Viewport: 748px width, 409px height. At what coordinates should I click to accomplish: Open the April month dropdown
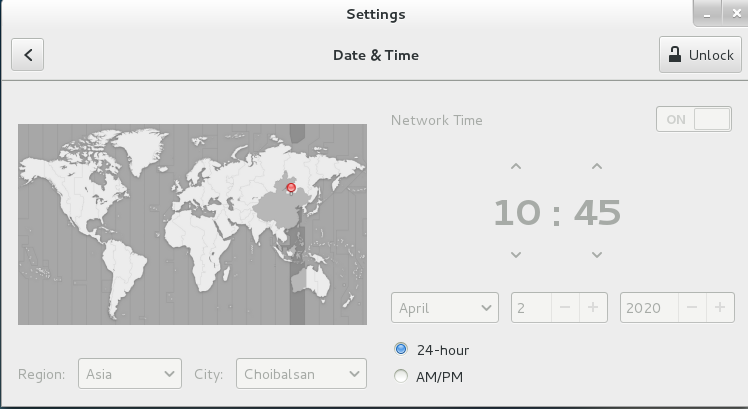(445, 308)
